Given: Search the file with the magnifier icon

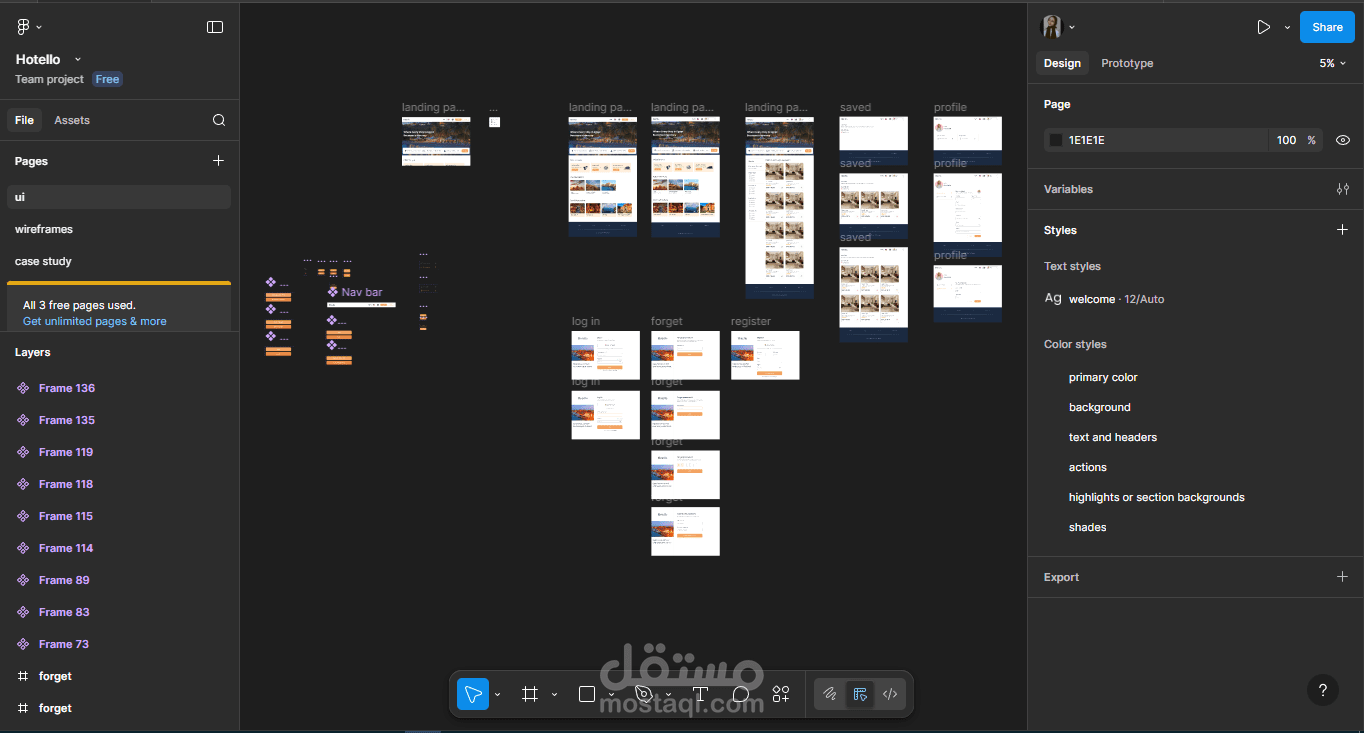Looking at the screenshot, I should (x=219, y=120).
